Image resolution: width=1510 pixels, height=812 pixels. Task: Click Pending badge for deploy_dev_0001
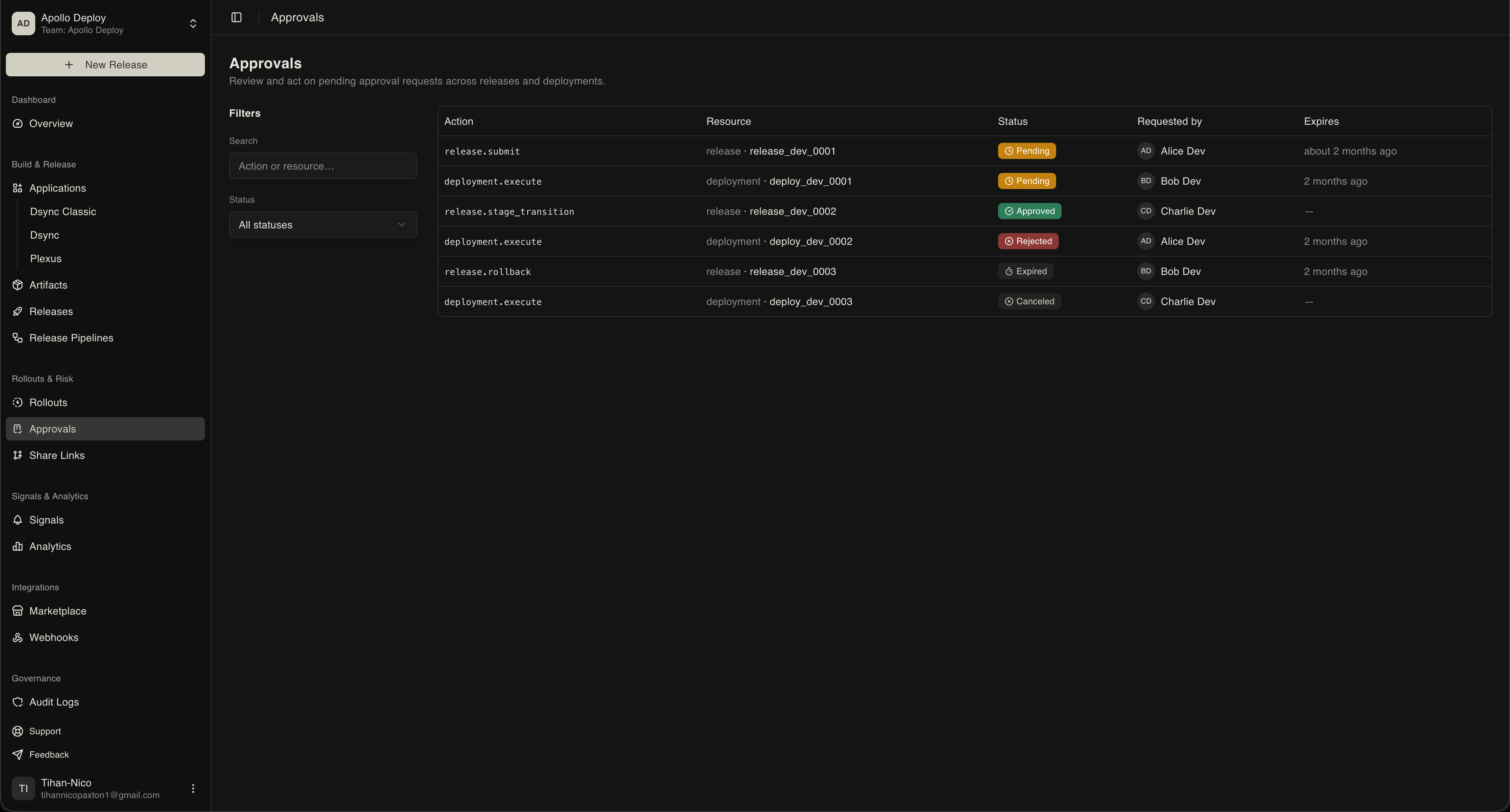pos(1026,181)
